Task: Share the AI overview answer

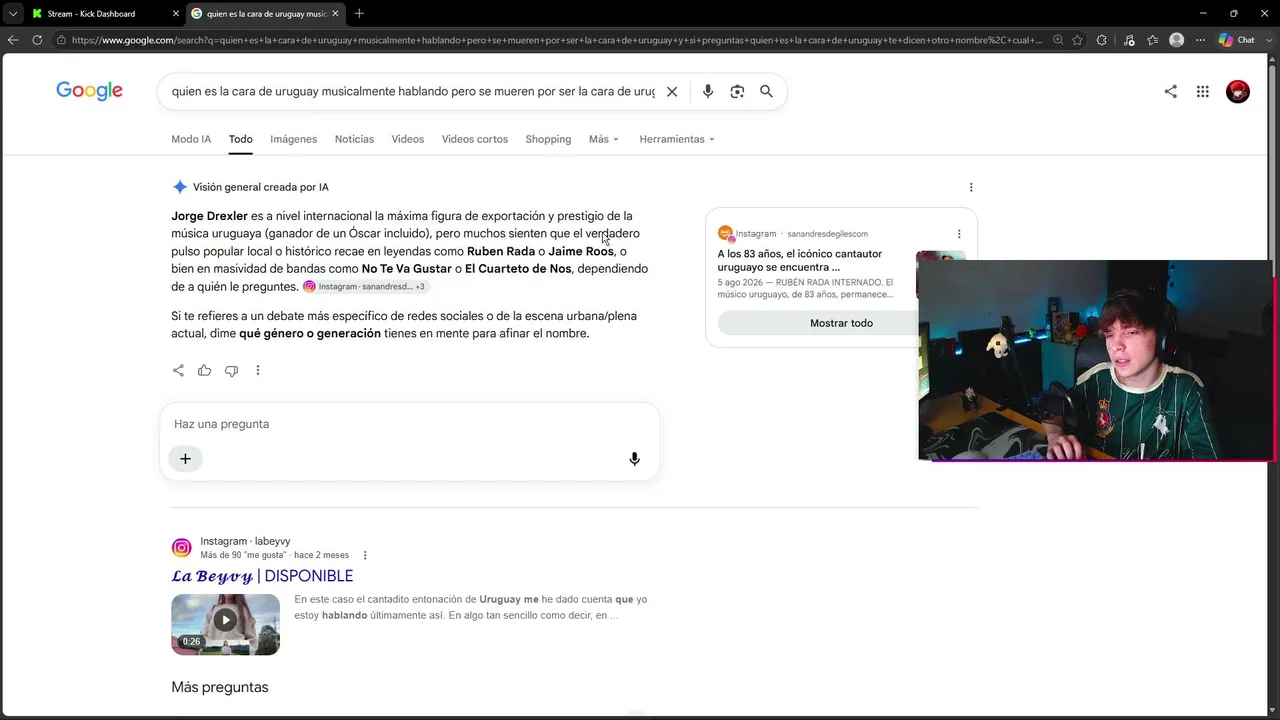Action: 178,370
